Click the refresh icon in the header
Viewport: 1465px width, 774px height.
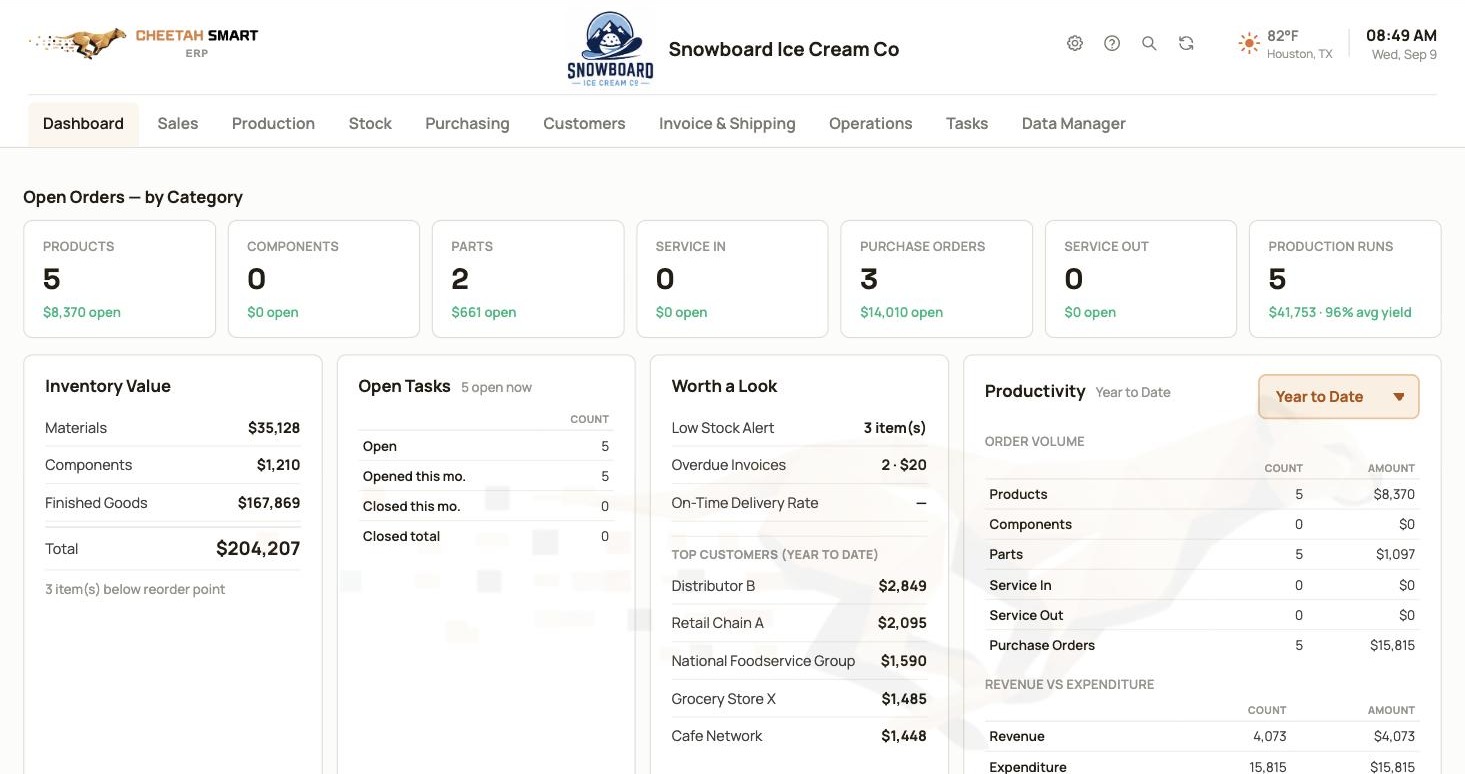coord(1186,43)
